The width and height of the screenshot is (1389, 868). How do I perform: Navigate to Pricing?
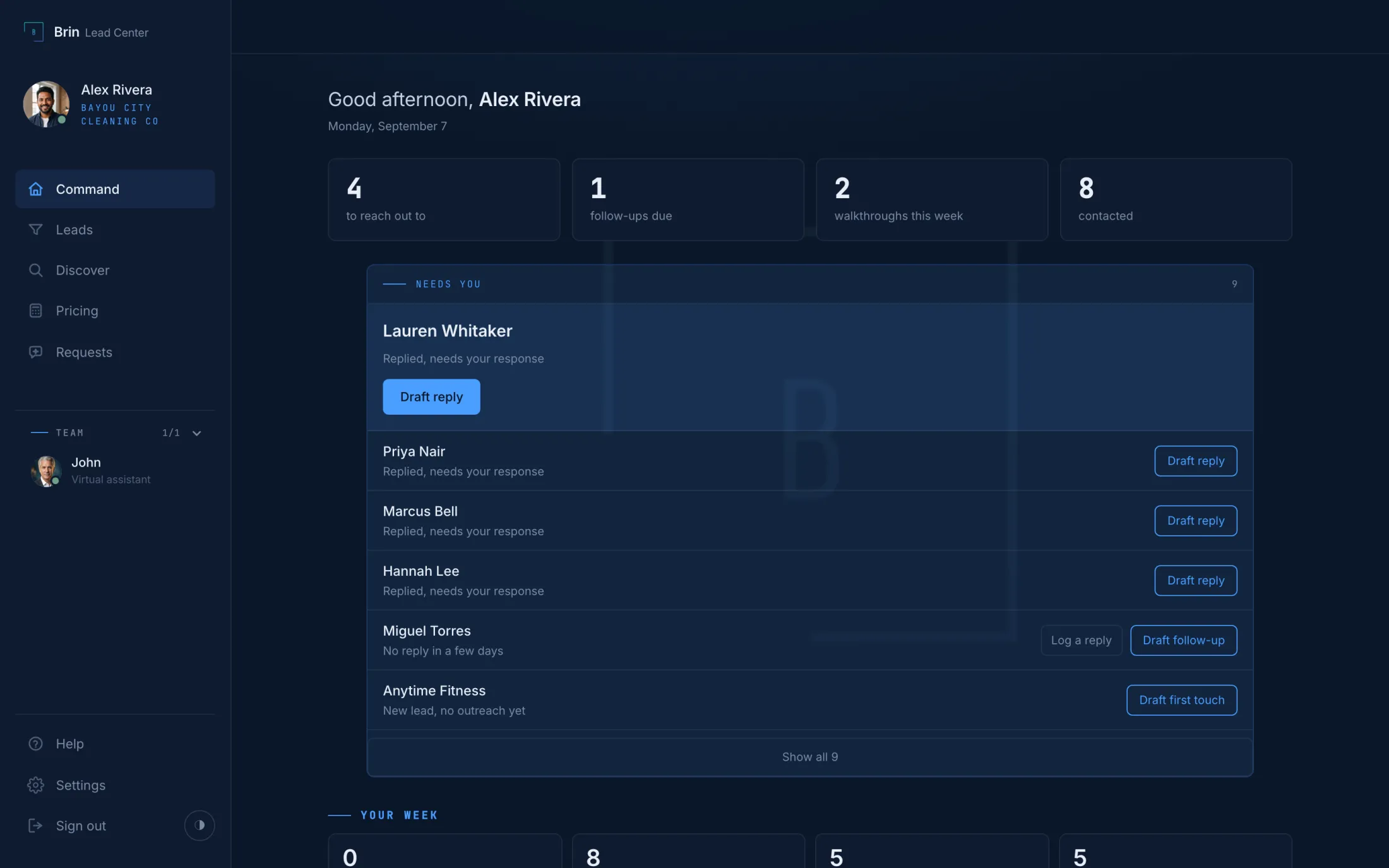(x=115, y=311)
